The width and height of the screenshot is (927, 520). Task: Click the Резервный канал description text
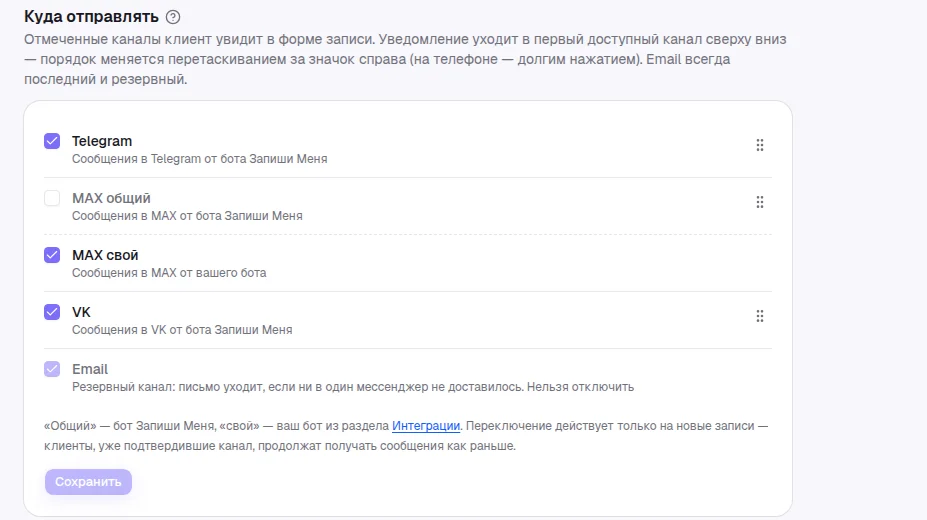click(x=353, y=387)
